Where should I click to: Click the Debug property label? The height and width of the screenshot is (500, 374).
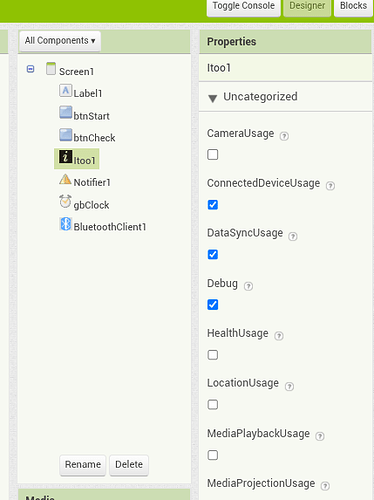(222, 283)
